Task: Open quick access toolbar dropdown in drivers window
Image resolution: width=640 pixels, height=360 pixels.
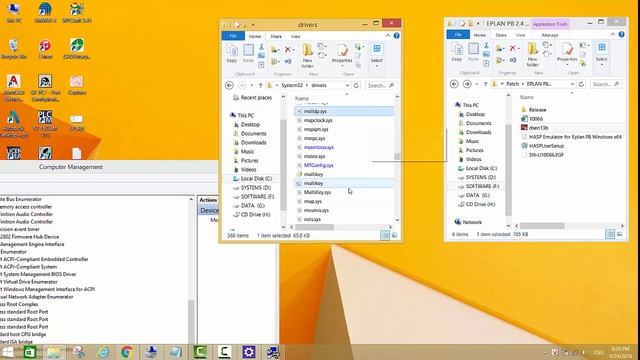Action: tap(253, 25)
